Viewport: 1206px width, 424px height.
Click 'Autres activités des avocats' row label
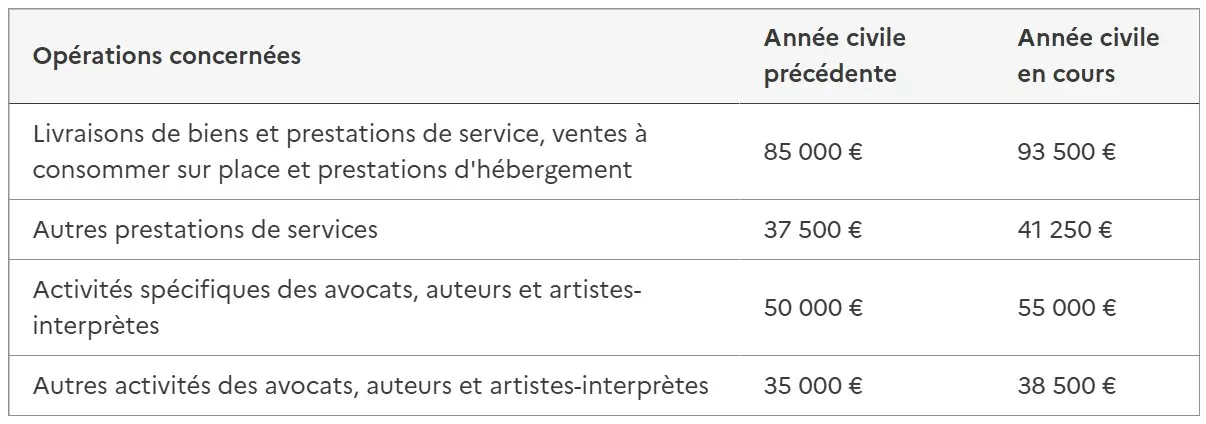coord(370,386)
